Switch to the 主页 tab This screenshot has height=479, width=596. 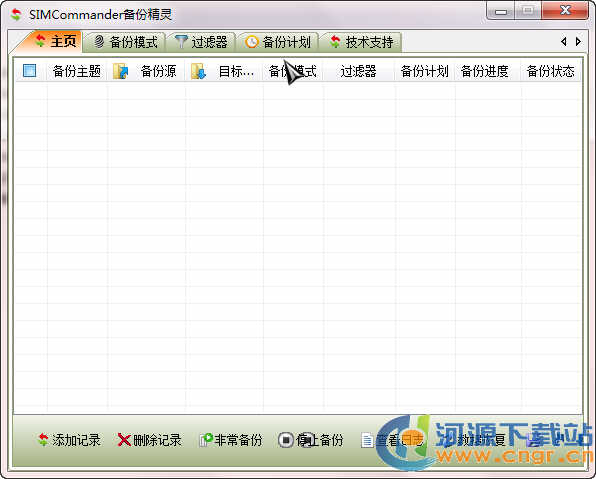pyautogui.click(x=56, y=41)
